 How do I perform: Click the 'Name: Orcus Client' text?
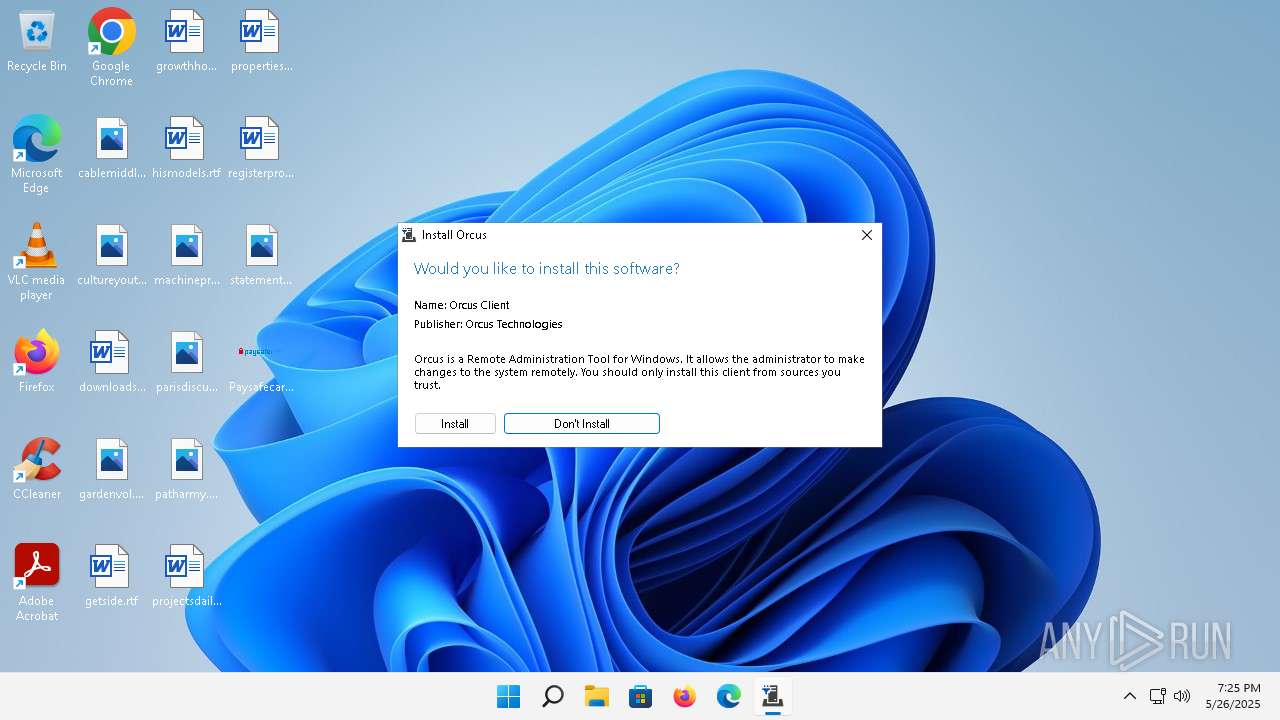coord(462,305)
